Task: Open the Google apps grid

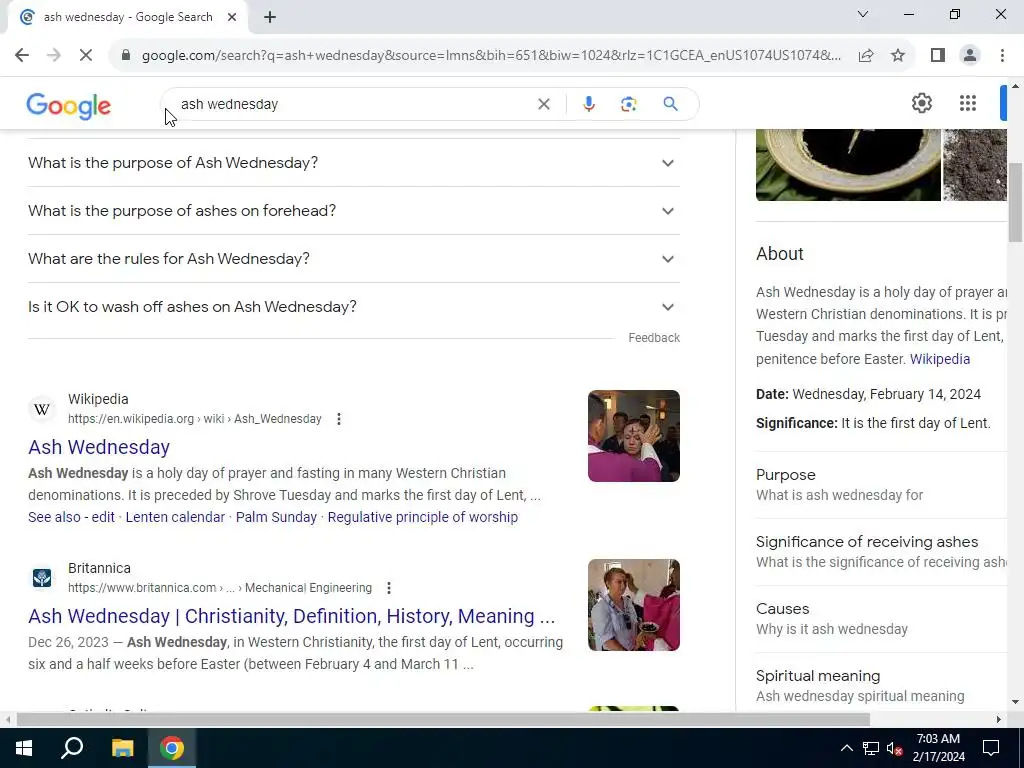Action: tap(968, 103)
